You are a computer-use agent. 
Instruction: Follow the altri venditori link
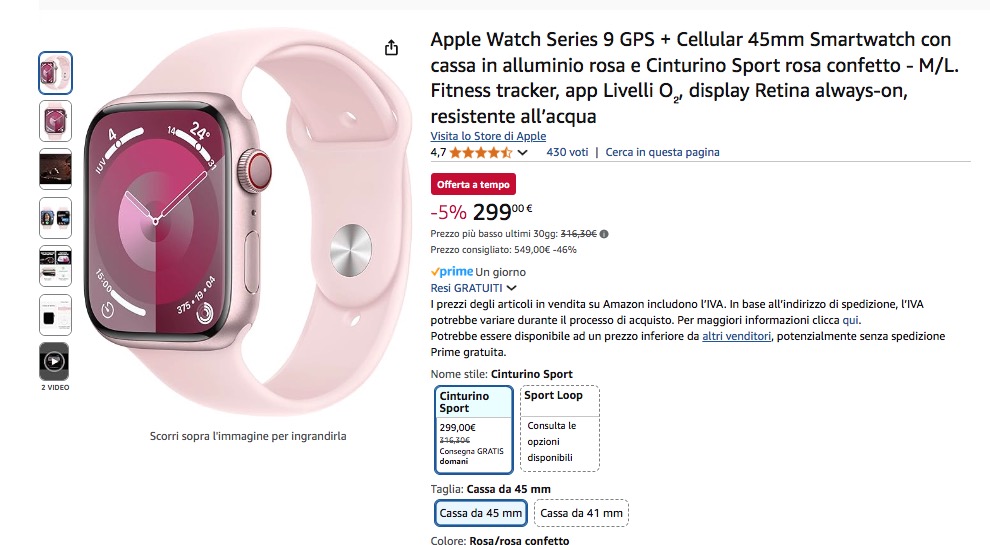click(736, 337)
